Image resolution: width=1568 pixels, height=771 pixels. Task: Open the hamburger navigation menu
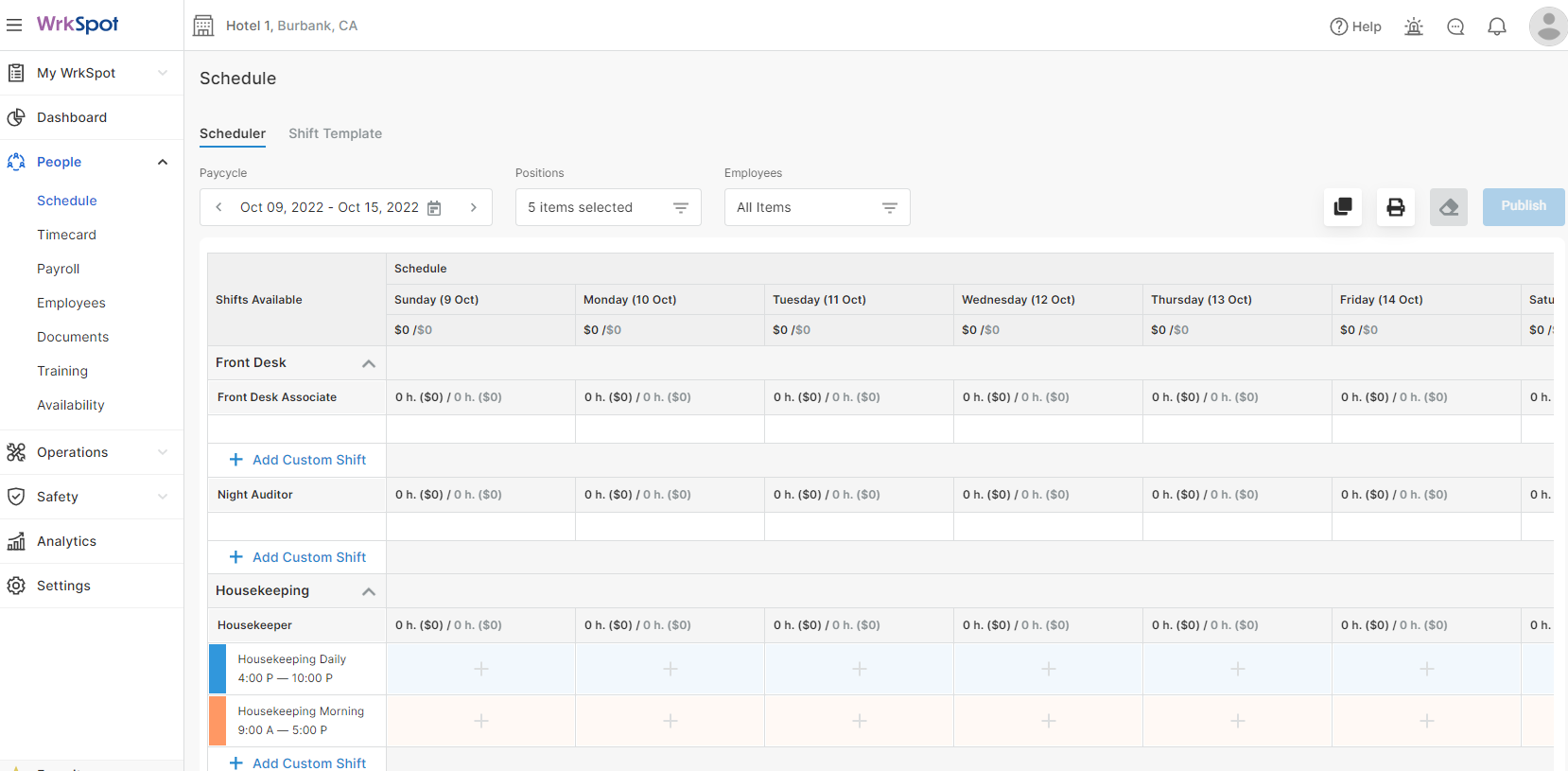pos(14,25)
